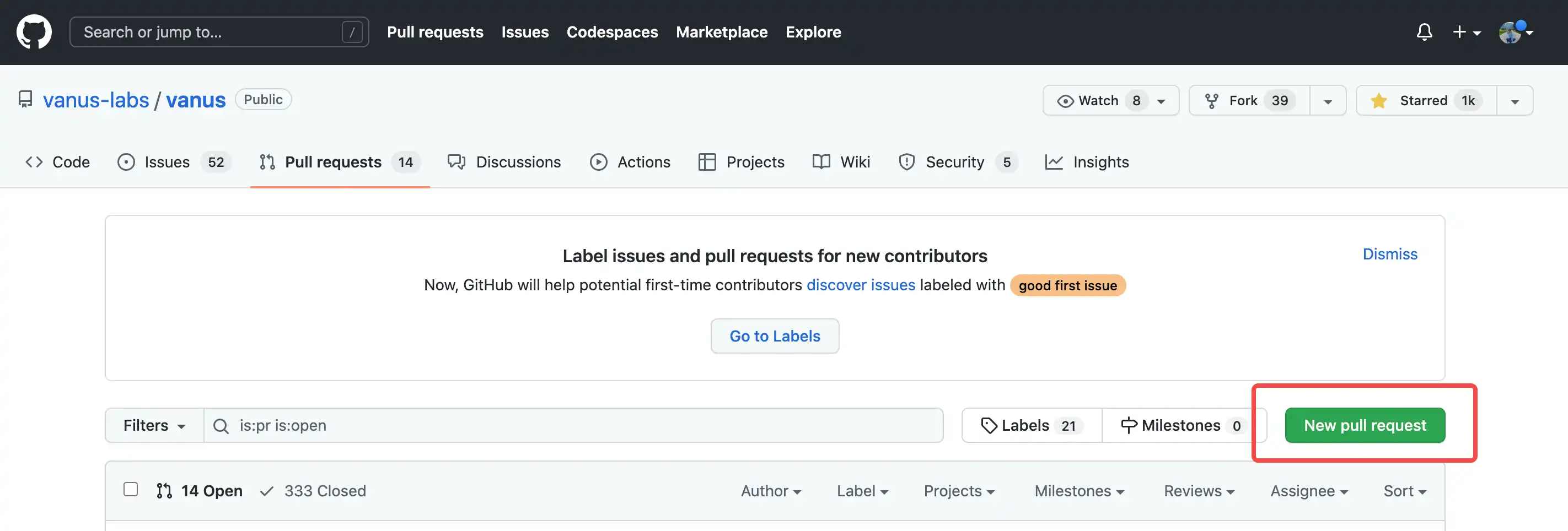Expand the list header Milestones filter dropdown
Screen dimensions: 1568x531
coord(1079,491)
